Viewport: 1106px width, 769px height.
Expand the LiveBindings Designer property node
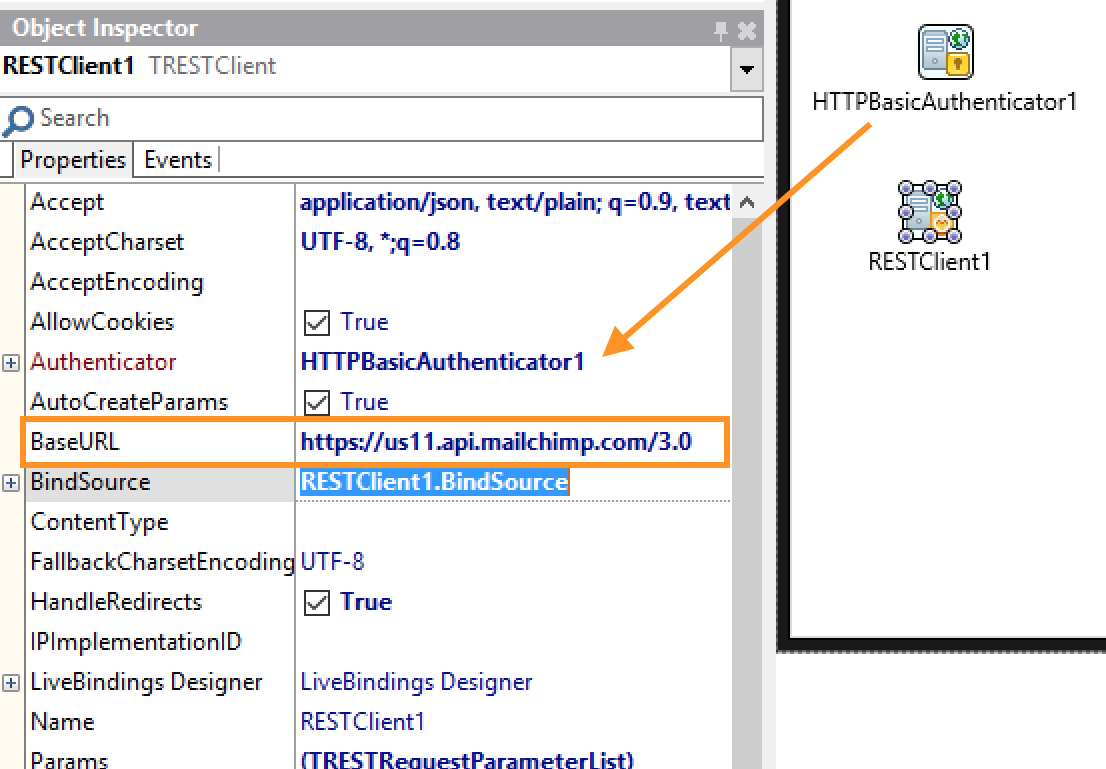coord(11,683)
